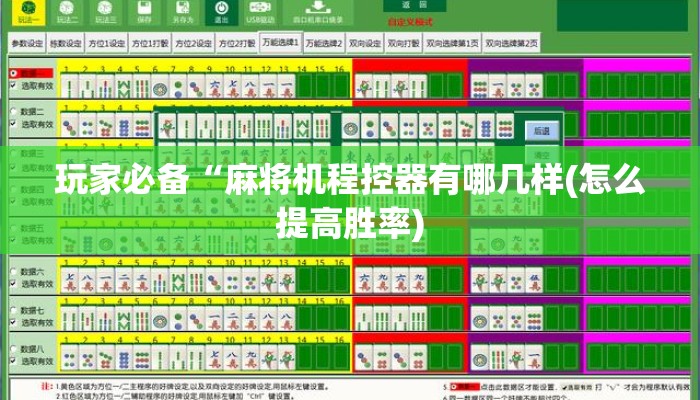Pick the 1-bamboo bird tile in the popup selector
This screenshot has width=700, height=400.
tap(167, 127)
